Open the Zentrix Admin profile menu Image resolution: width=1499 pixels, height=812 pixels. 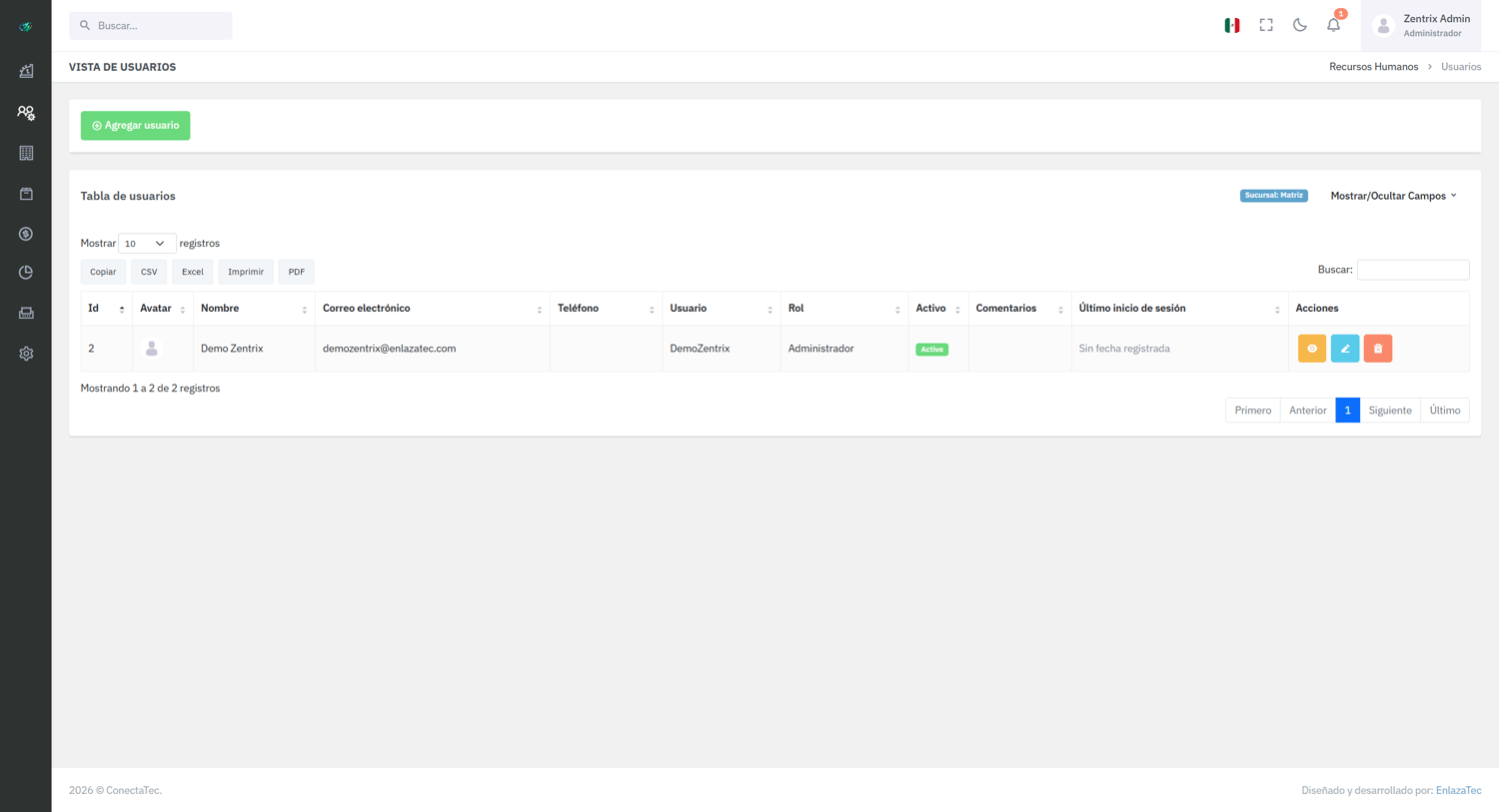coord(1421,26)
